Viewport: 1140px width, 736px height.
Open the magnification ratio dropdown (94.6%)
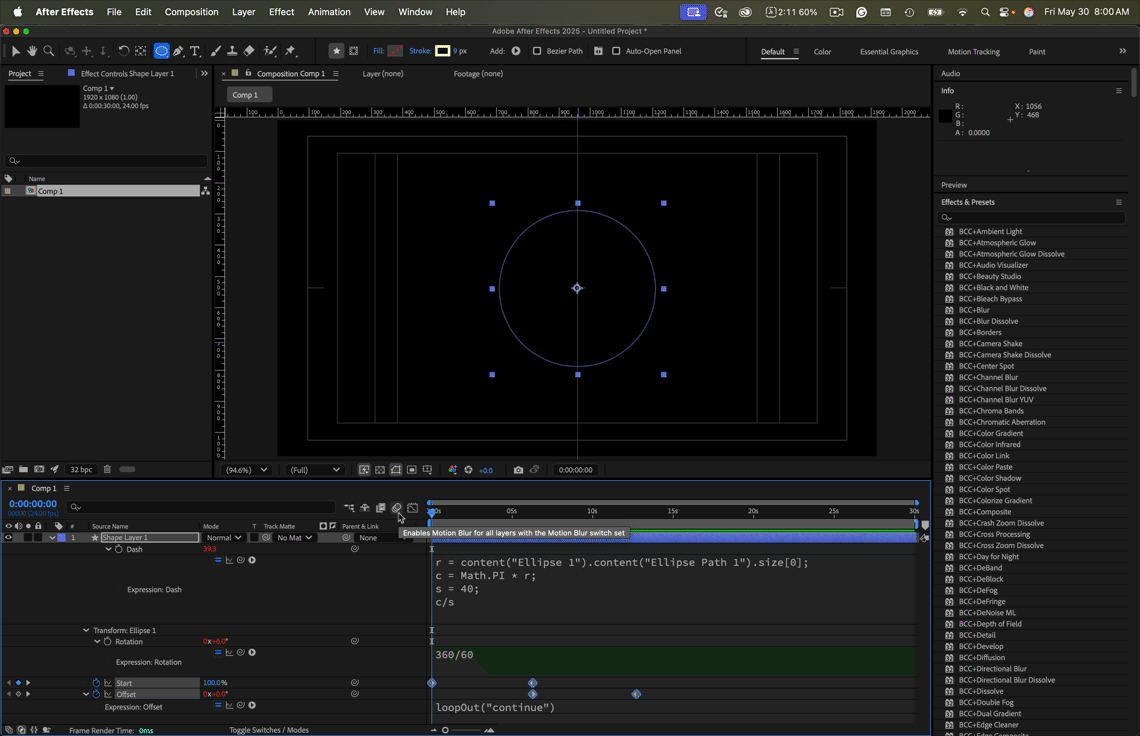246,470
